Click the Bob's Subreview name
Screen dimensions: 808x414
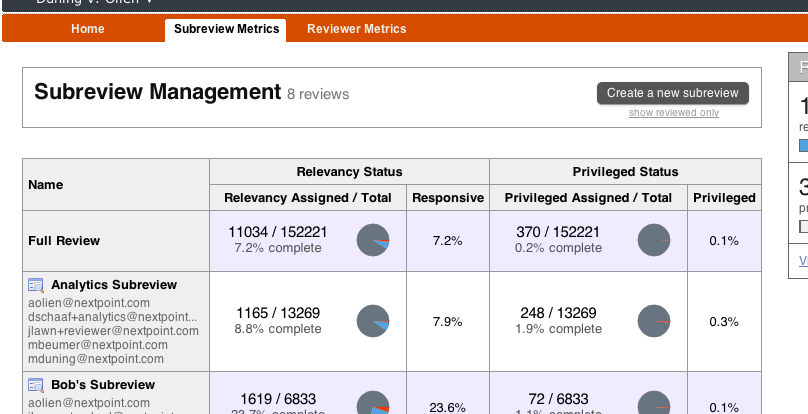click(103, 385)
